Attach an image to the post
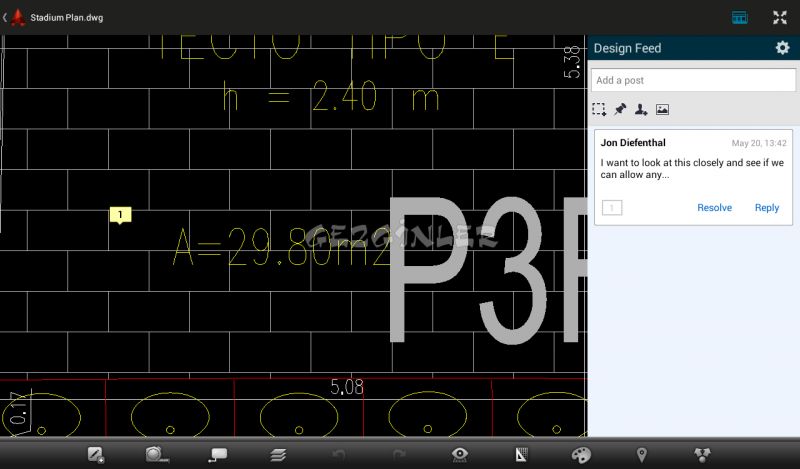The height and width of the screenshot is (469, 800). pyautogui.click(x=662, y=109)
